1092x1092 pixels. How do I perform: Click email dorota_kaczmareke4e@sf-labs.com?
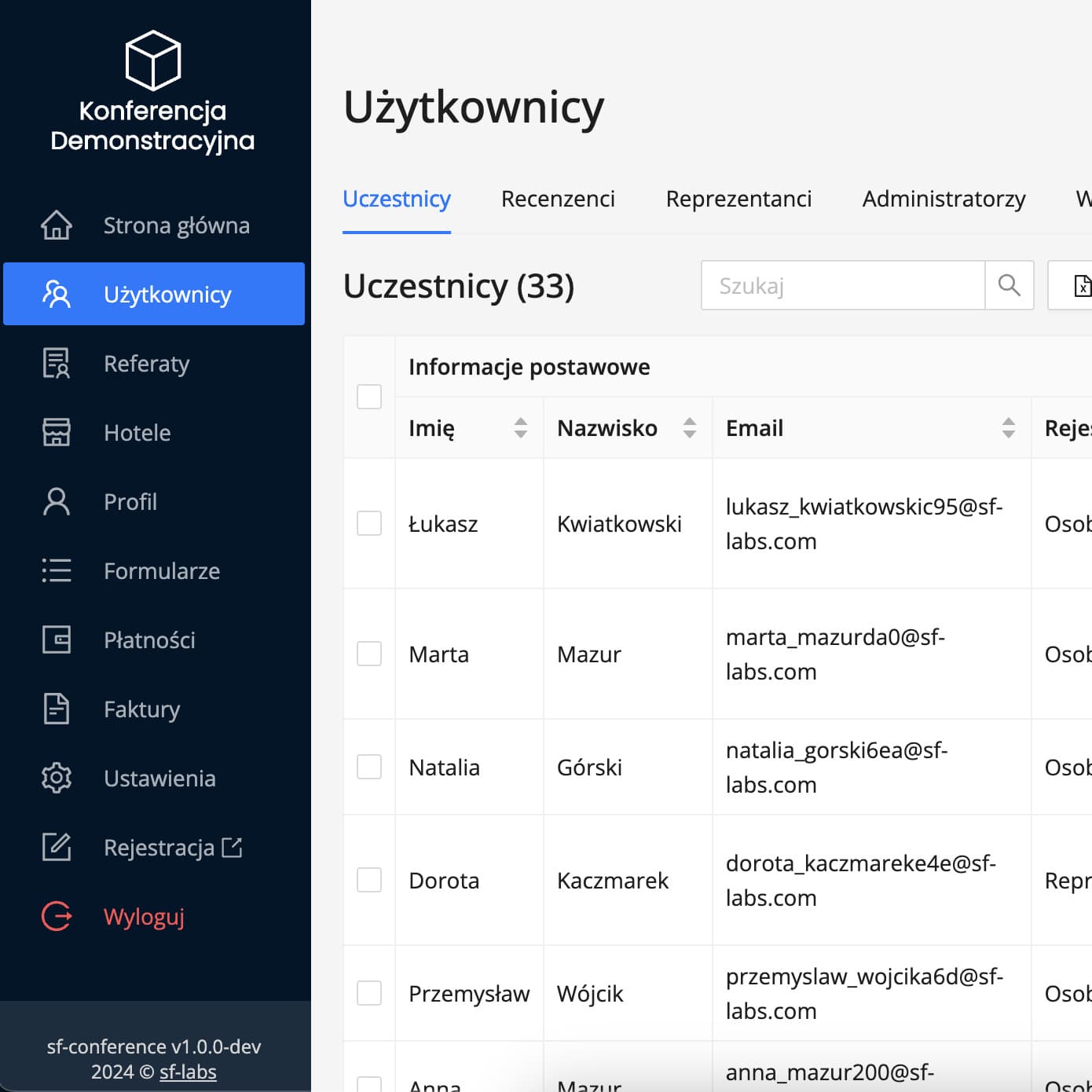860,880
